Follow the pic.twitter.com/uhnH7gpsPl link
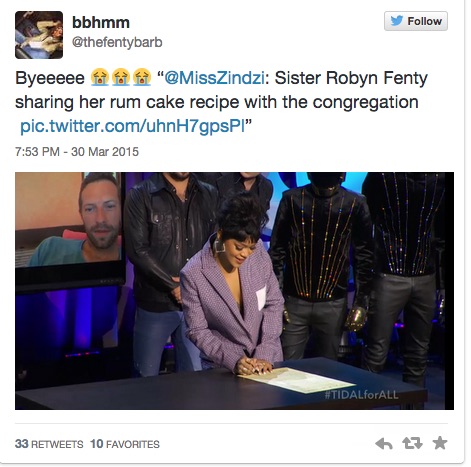Screen dimensions: 471x467 click(x=133, y=126)
